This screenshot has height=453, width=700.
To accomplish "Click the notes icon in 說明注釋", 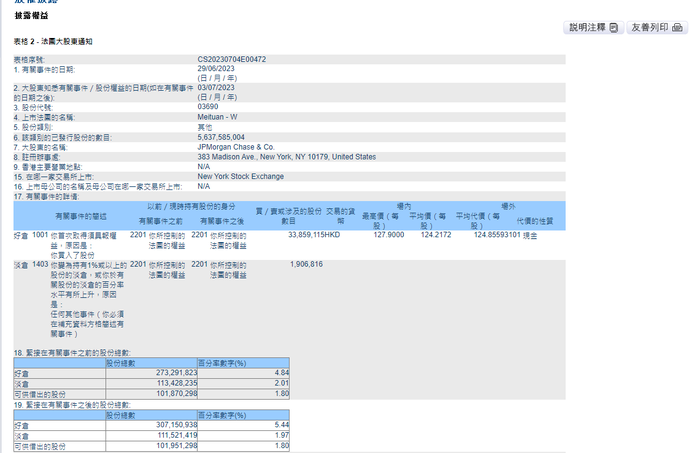I will (614, 28).
